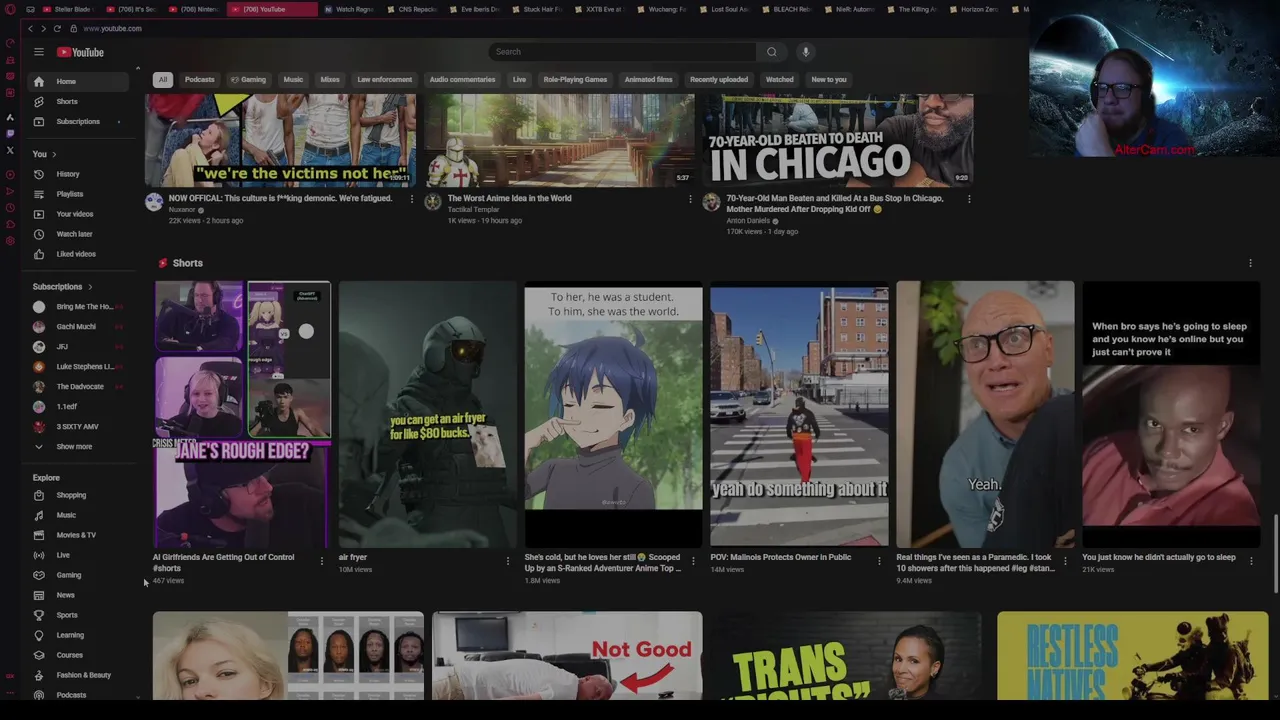Select the Podcasts filter chip
This screenshot has width=1280, height=720.
coord(199,79)
